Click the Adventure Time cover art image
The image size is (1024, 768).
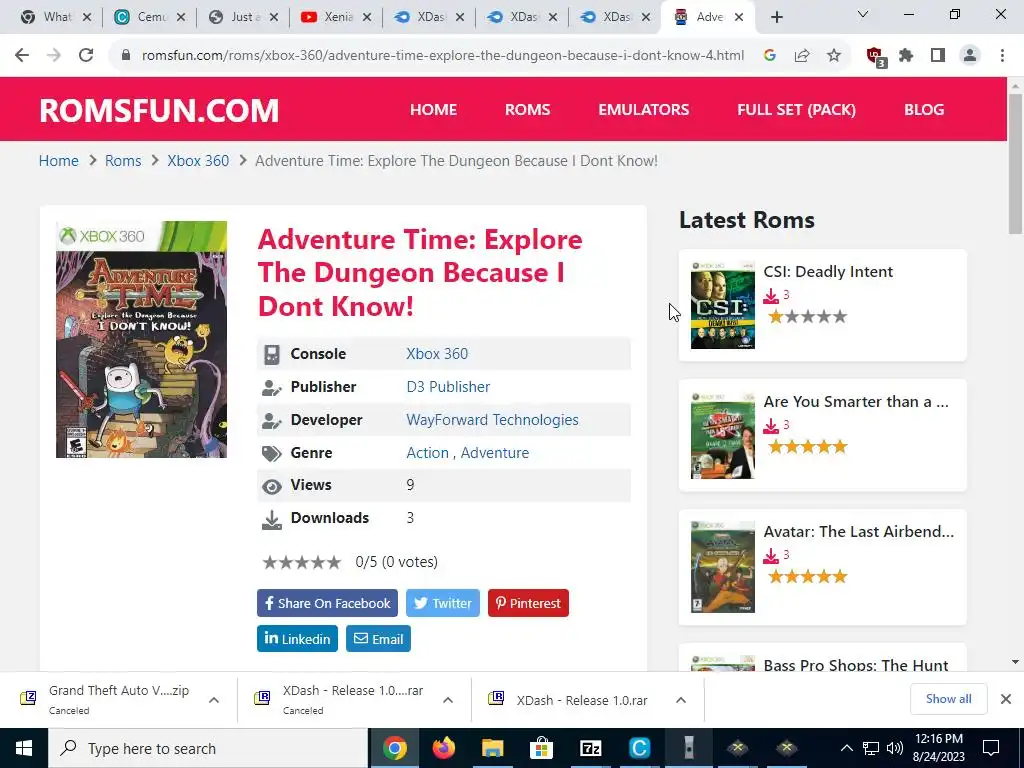pyautogui.click(x=142, y=340)
